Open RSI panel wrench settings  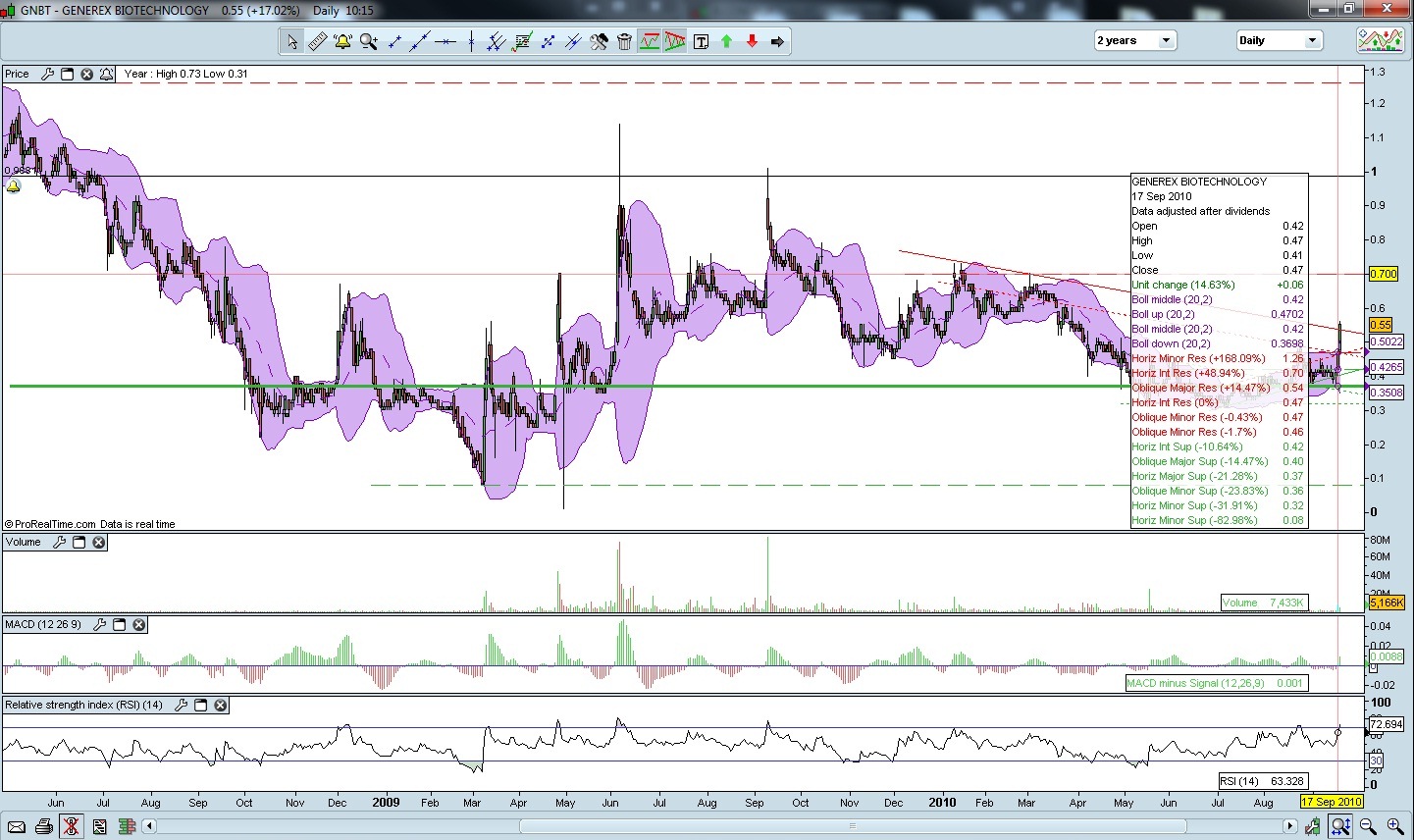181,705
